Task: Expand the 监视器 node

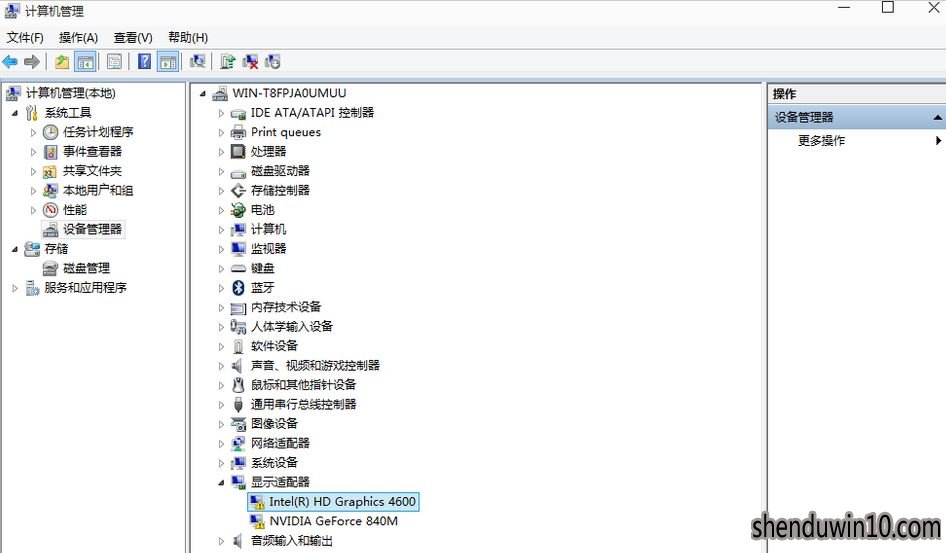Action: tap(221, 249)
